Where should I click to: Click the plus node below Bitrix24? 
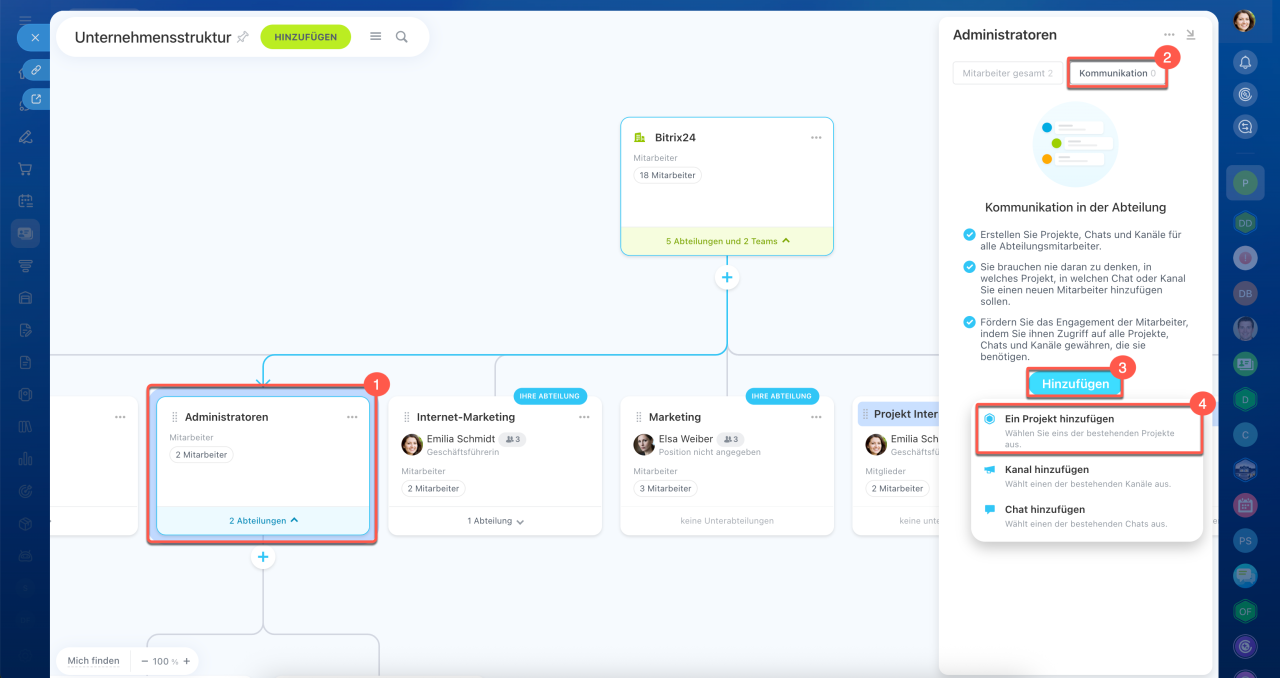pos(727,277)
